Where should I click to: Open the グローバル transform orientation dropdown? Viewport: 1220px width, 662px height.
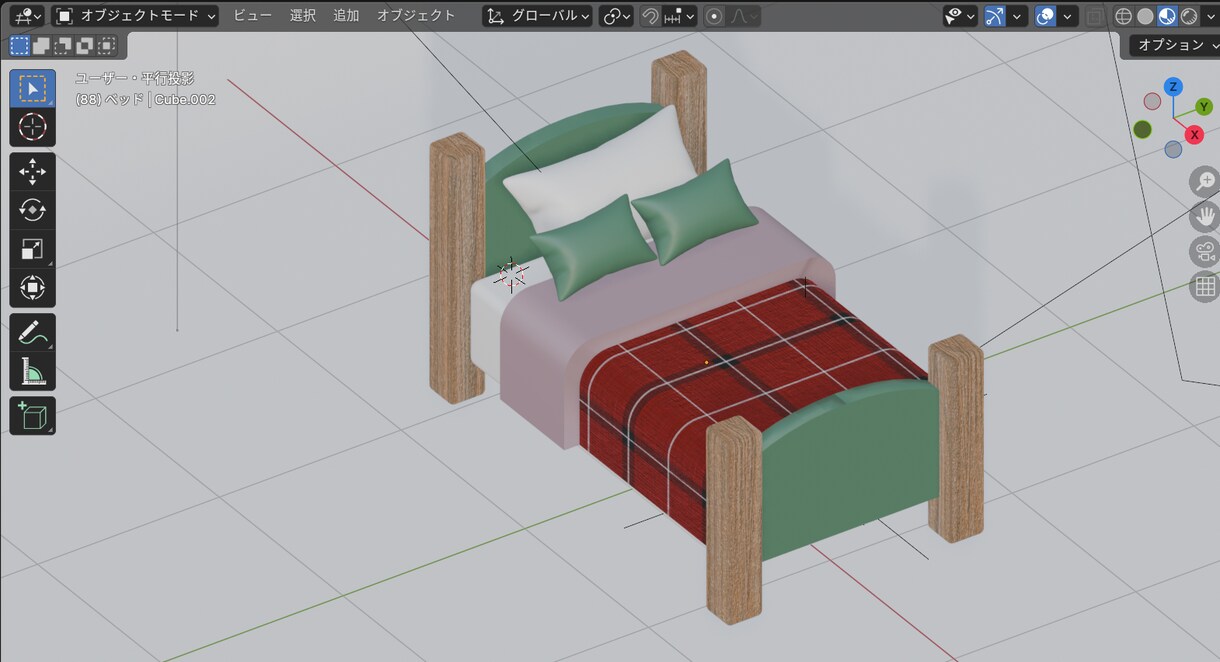[537, 16]
